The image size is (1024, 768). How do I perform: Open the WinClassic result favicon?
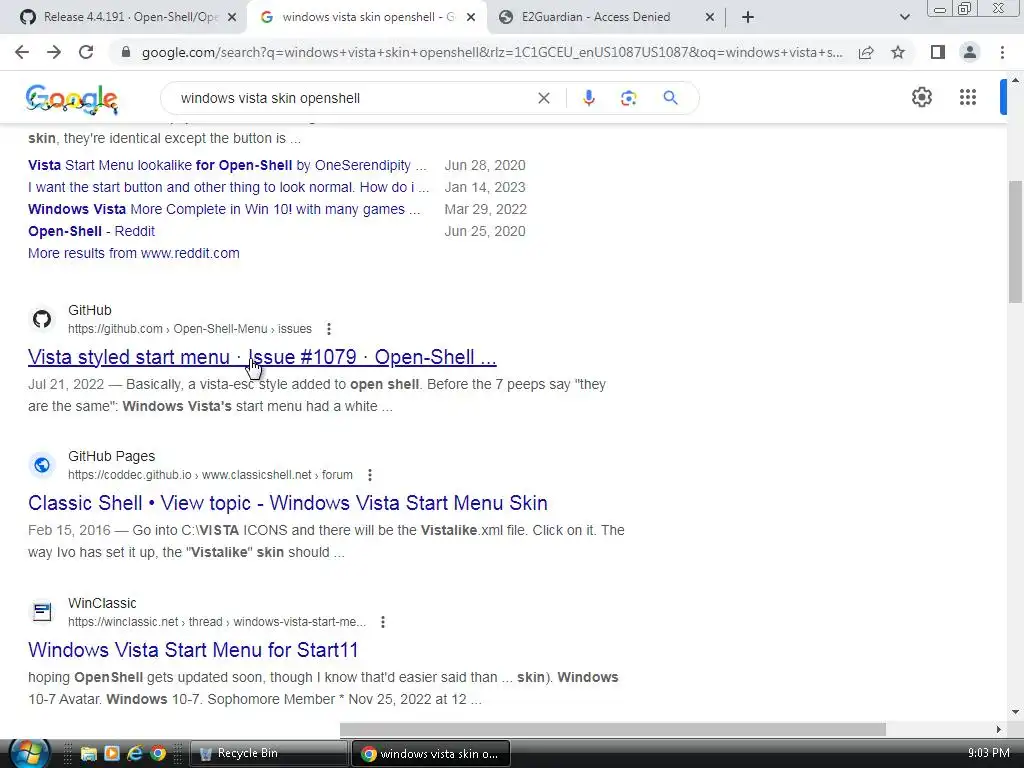[x=42, y=612]
